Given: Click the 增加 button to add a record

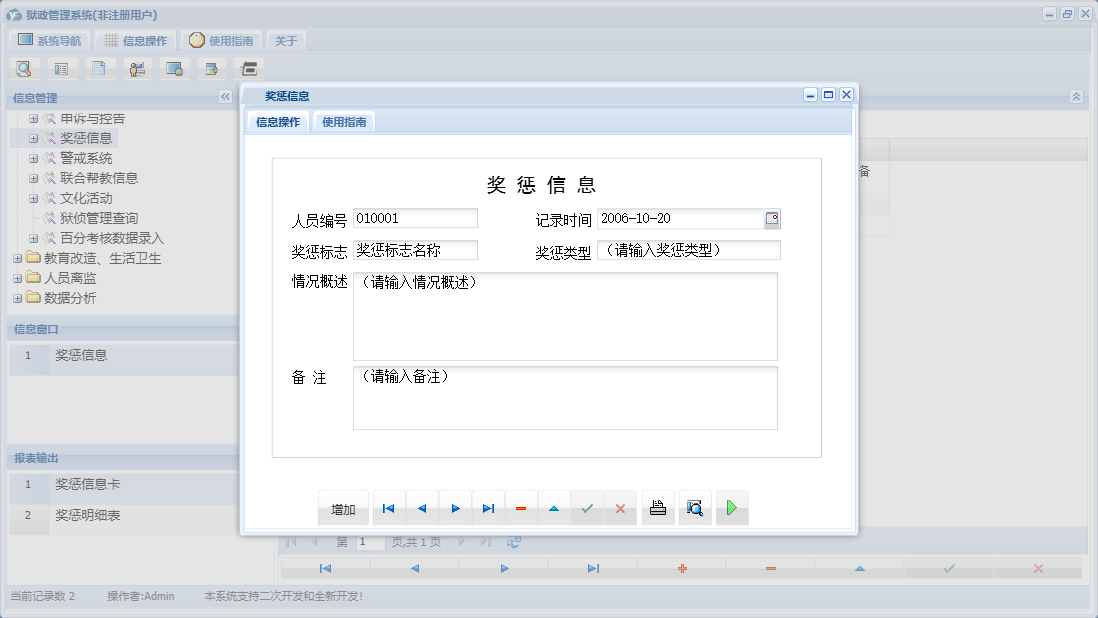Looking at the screenshot, I should point(343,508).
